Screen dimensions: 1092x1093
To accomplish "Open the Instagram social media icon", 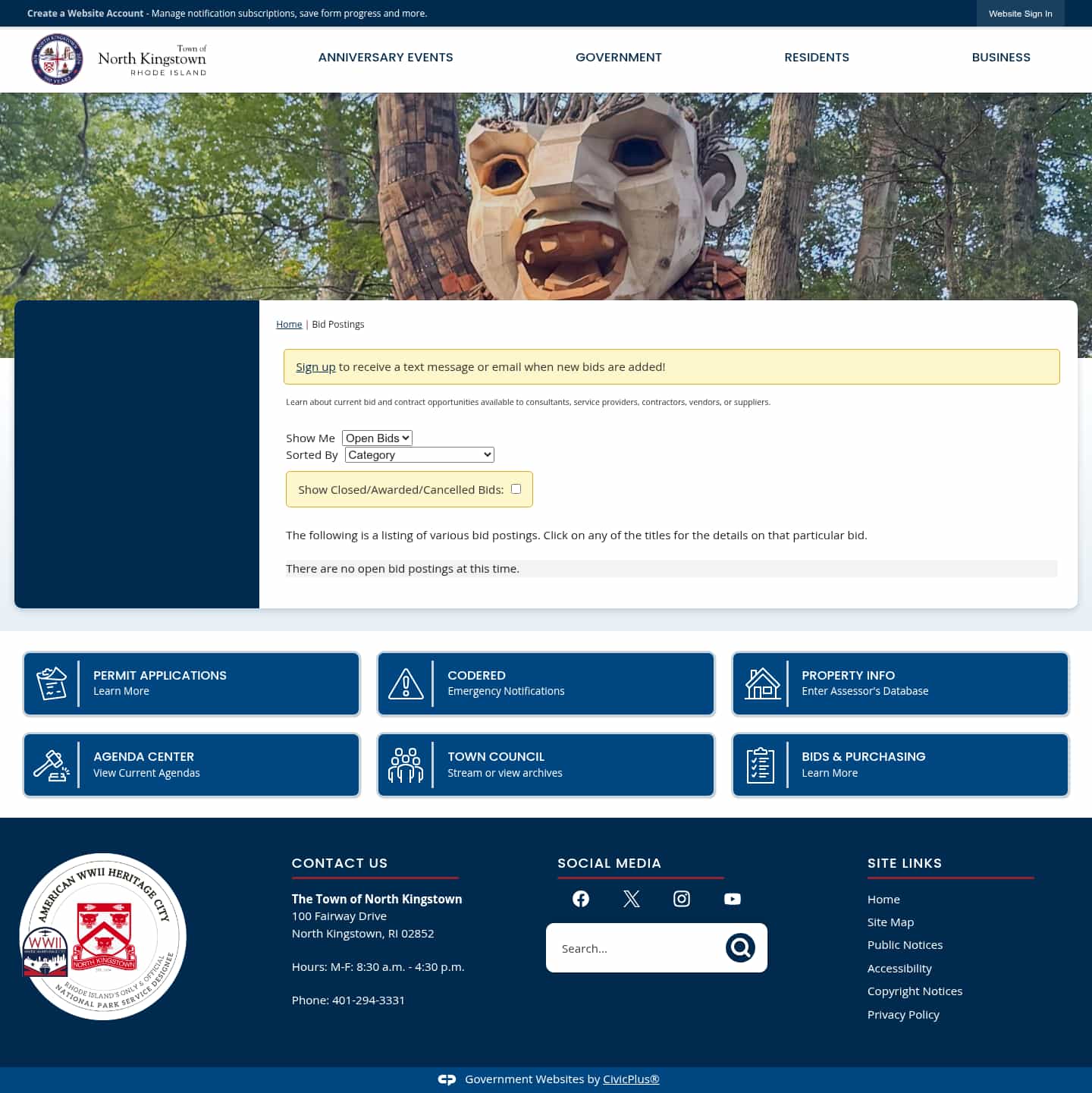I will (681, 899).
